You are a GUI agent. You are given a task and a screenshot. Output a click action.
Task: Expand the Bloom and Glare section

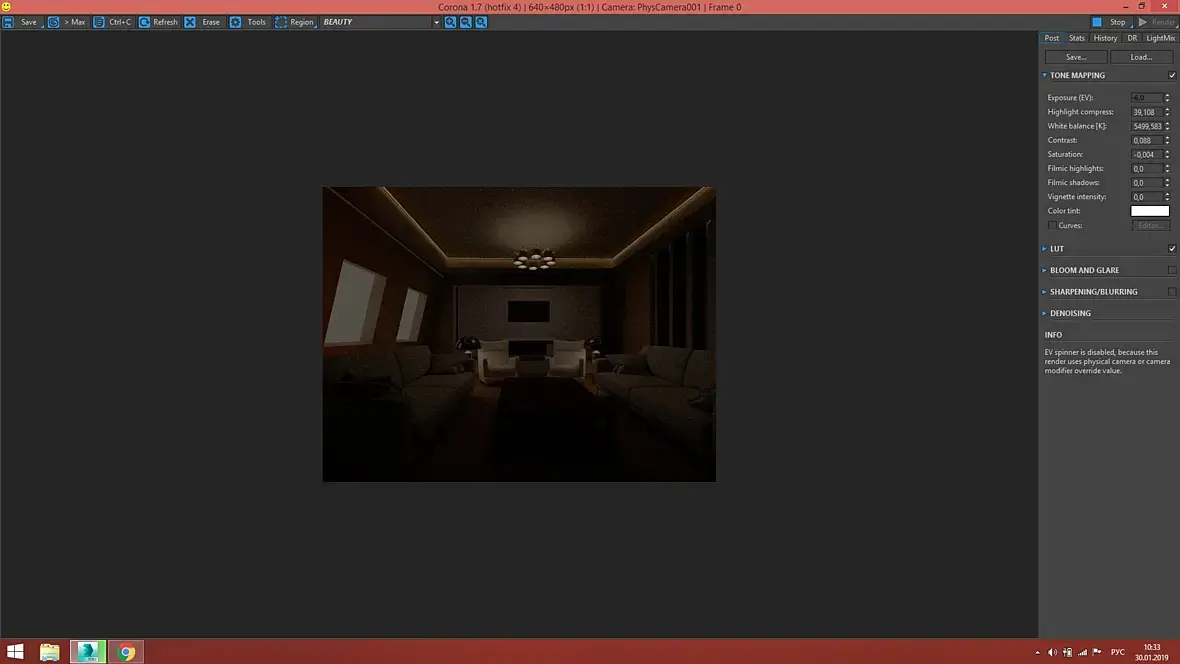pyautogui.click(x=1045, y=270)
